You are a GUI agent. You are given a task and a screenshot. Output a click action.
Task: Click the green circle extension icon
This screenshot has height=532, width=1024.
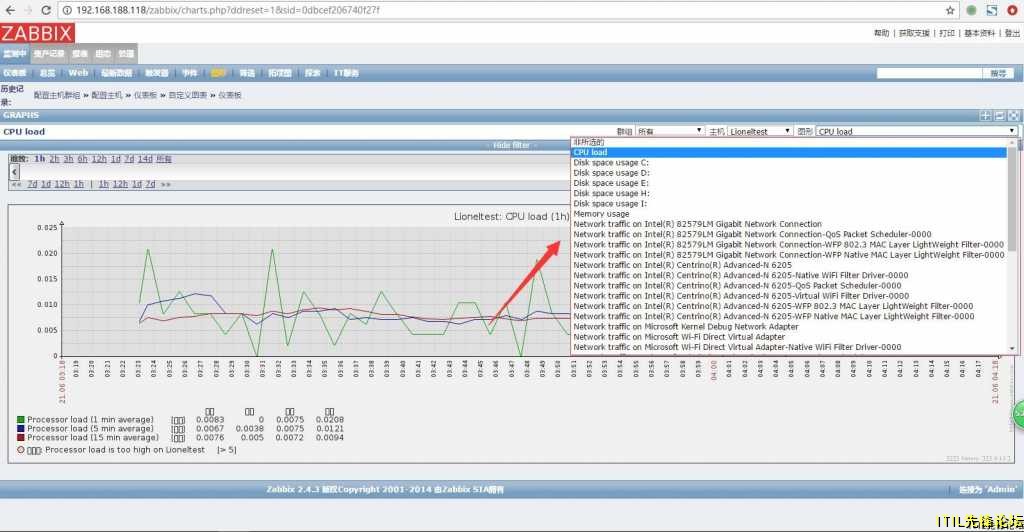point(971,10)
